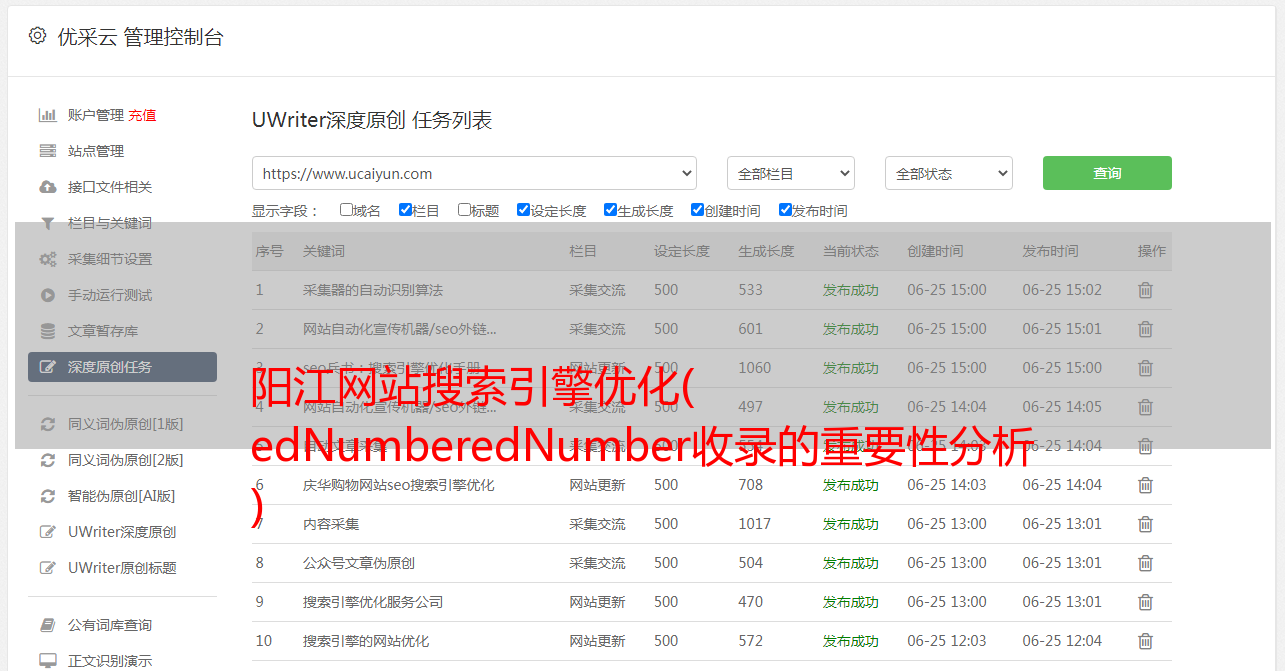Click publish time 06-25 15:02
This screenshot has width=1285, height=671.
point(1062,290)
